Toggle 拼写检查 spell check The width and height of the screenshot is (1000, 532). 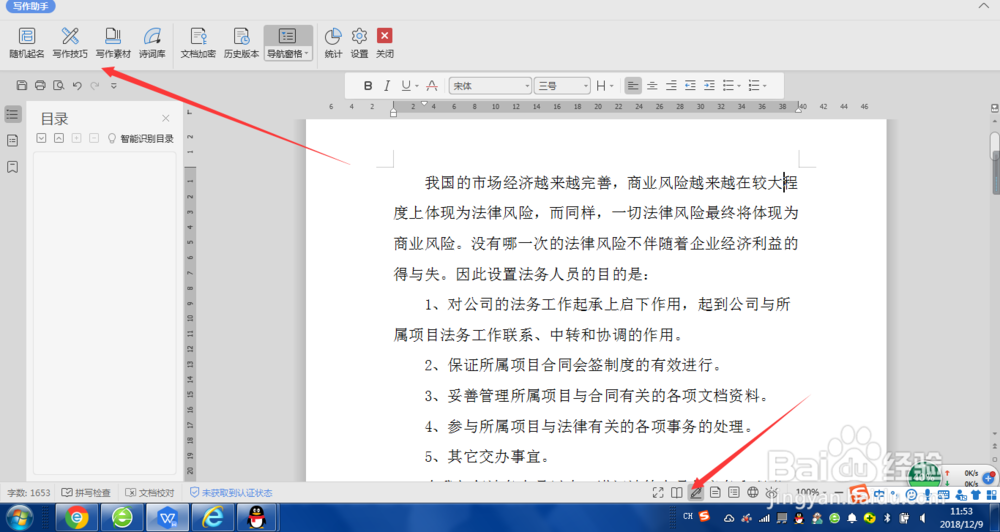[x=86, y=493]
